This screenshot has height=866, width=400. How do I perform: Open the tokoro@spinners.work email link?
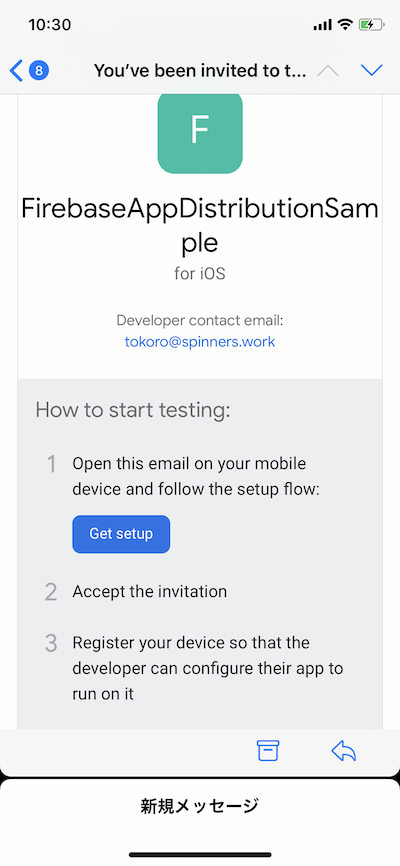(200, 342)
